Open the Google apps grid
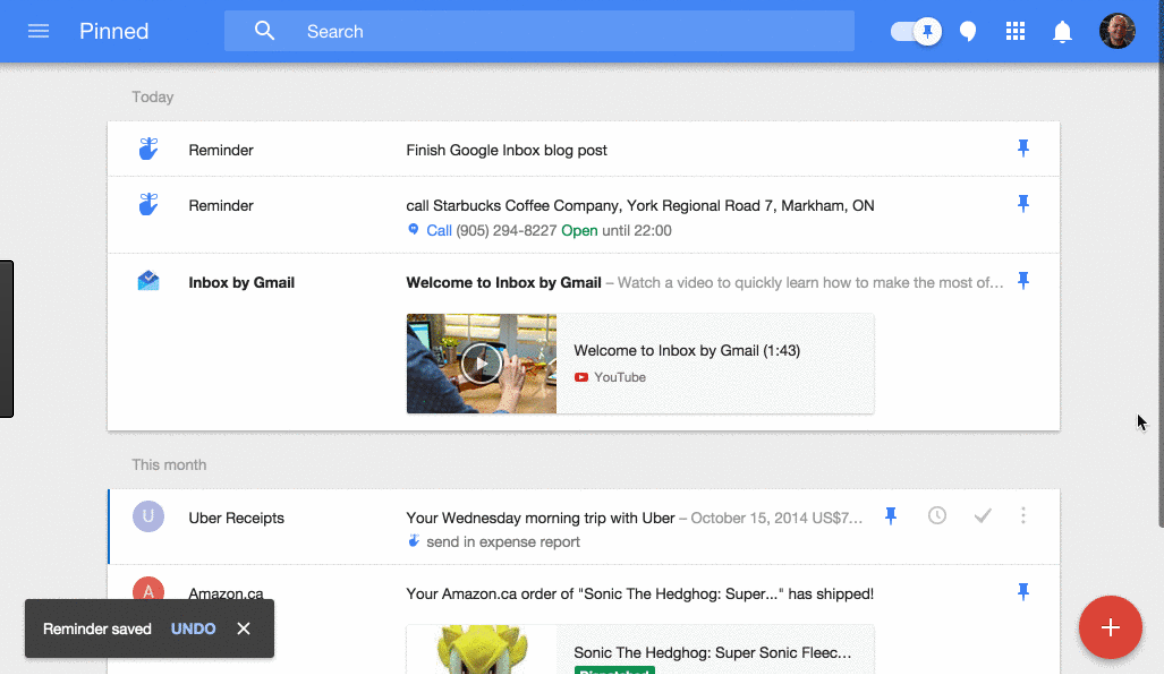This screenshot has width=1164, height=674. pyautogui.click(x=1015, y=31)
